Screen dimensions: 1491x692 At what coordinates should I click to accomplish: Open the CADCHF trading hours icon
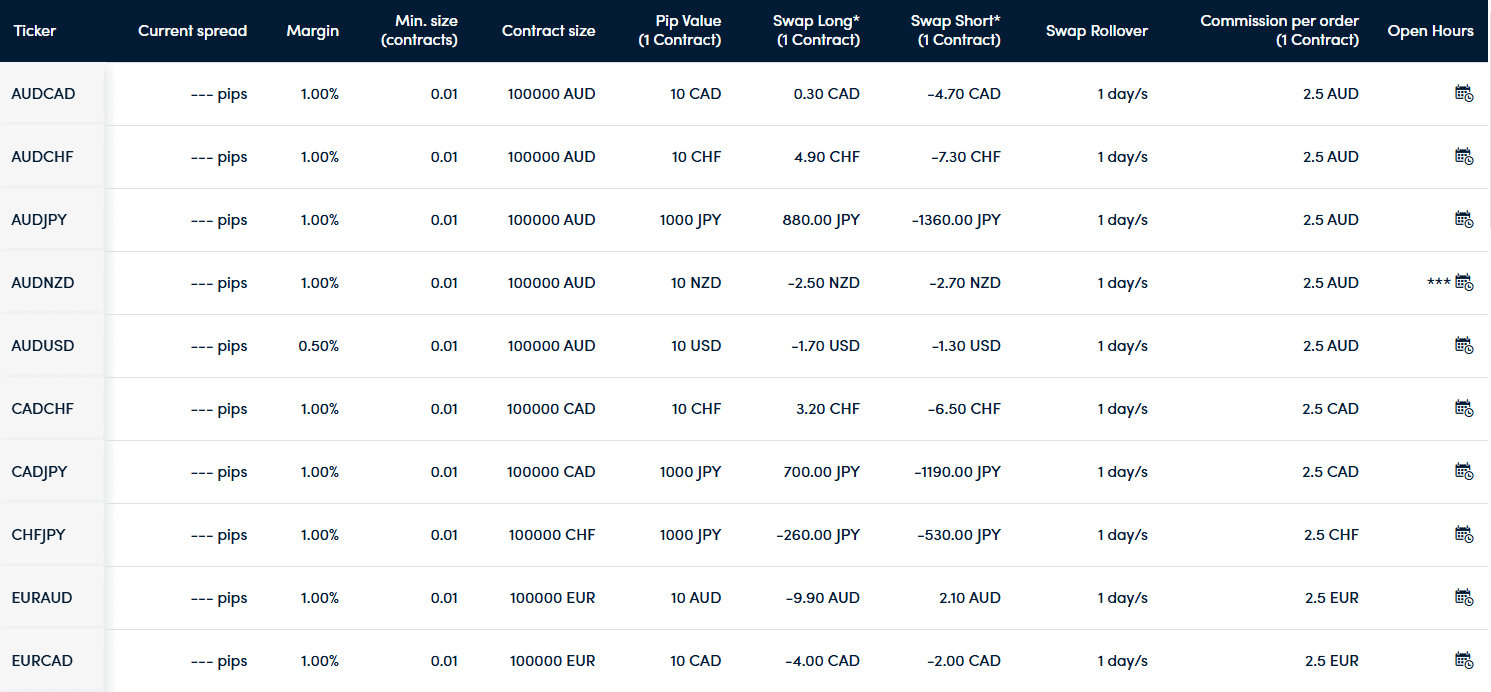1464,408
